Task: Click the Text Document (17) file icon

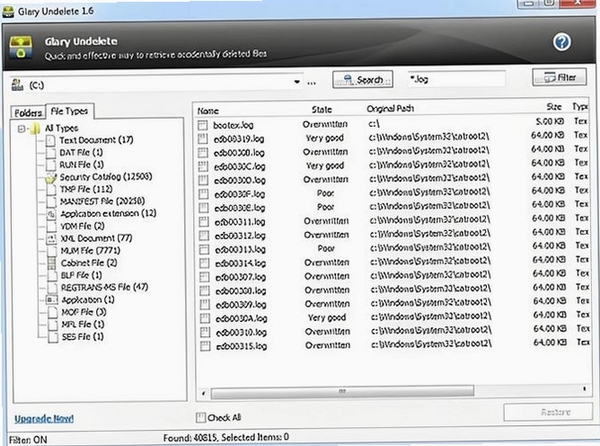Action: [51, 140]
